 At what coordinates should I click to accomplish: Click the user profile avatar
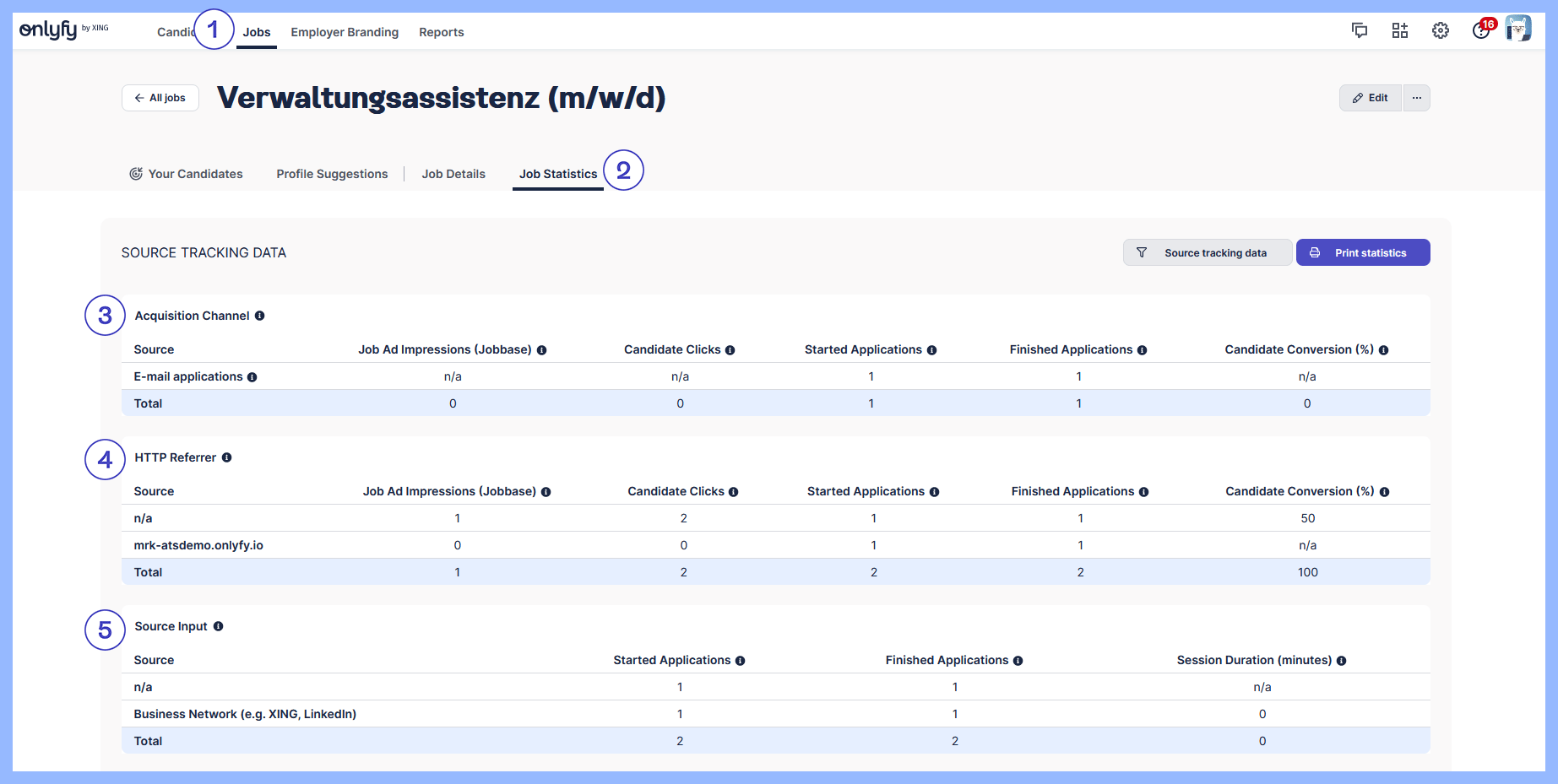1517,29
